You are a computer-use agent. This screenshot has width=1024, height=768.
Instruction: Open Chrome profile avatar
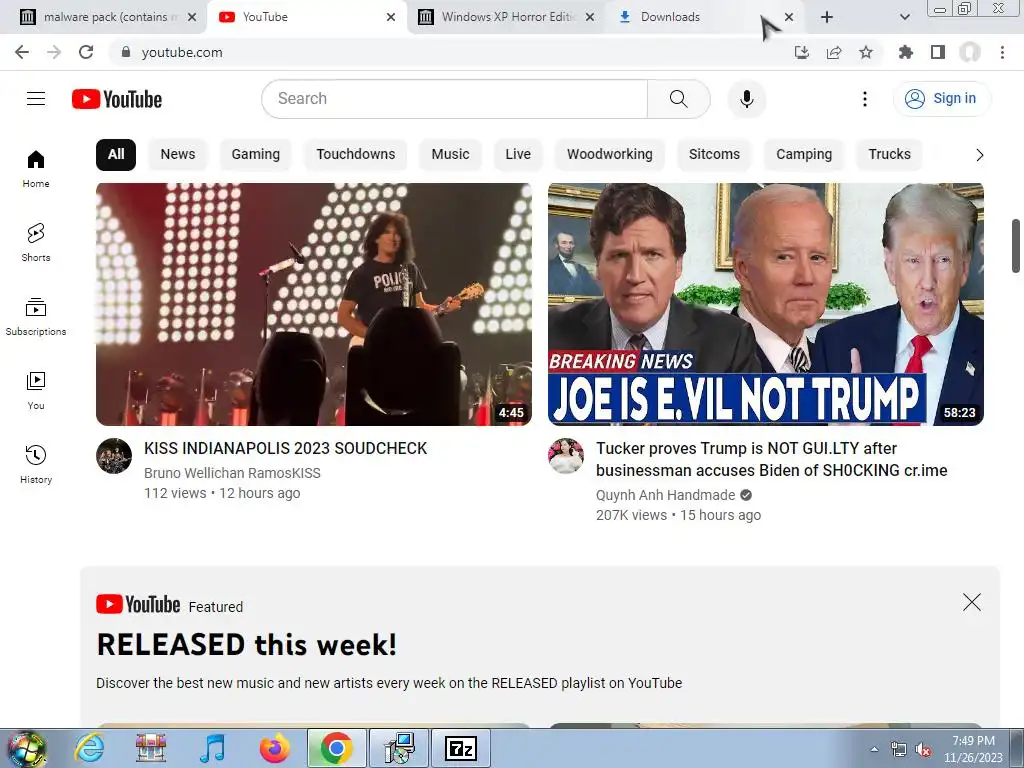pos(970,52)
